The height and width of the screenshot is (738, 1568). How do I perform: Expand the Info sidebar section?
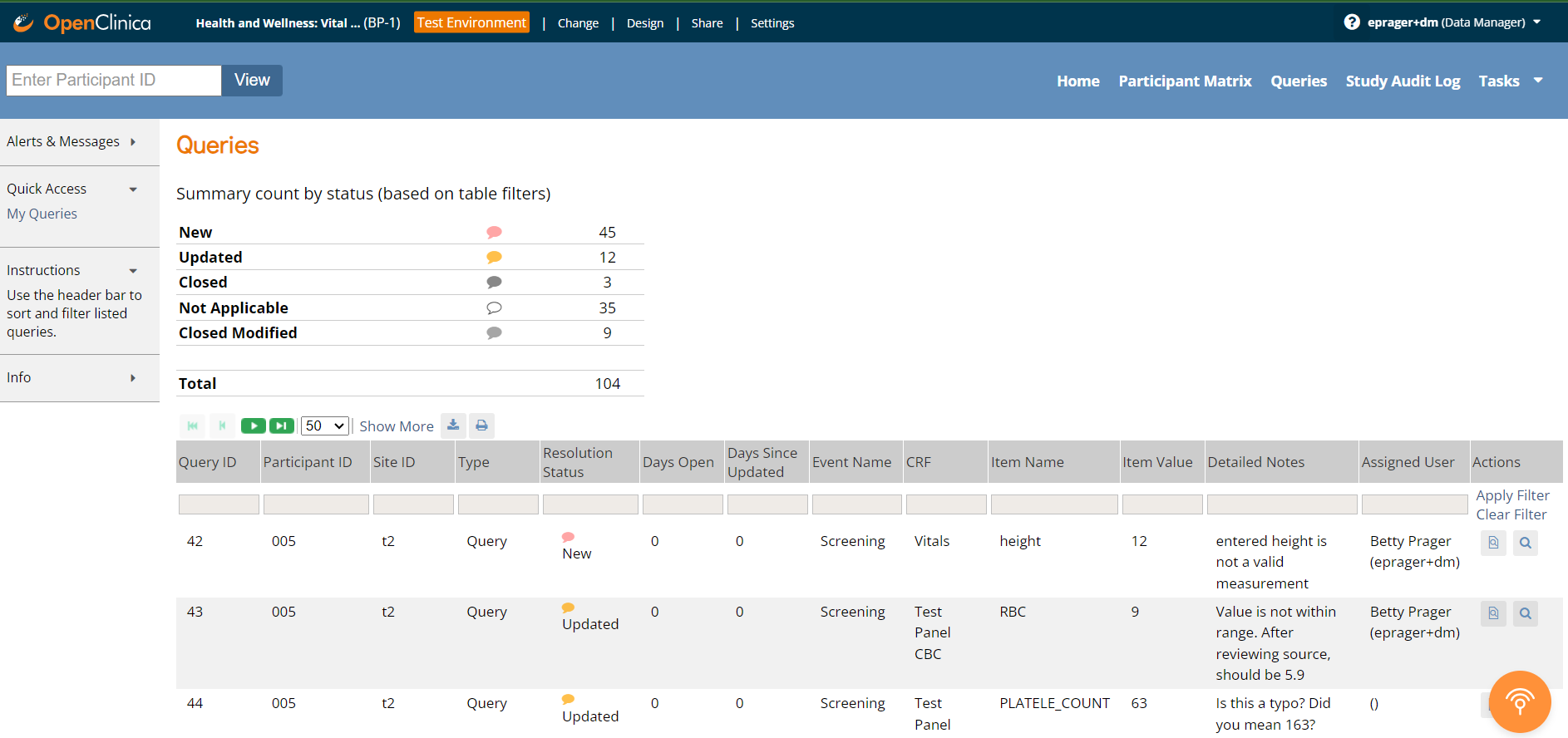pos(132,378)
